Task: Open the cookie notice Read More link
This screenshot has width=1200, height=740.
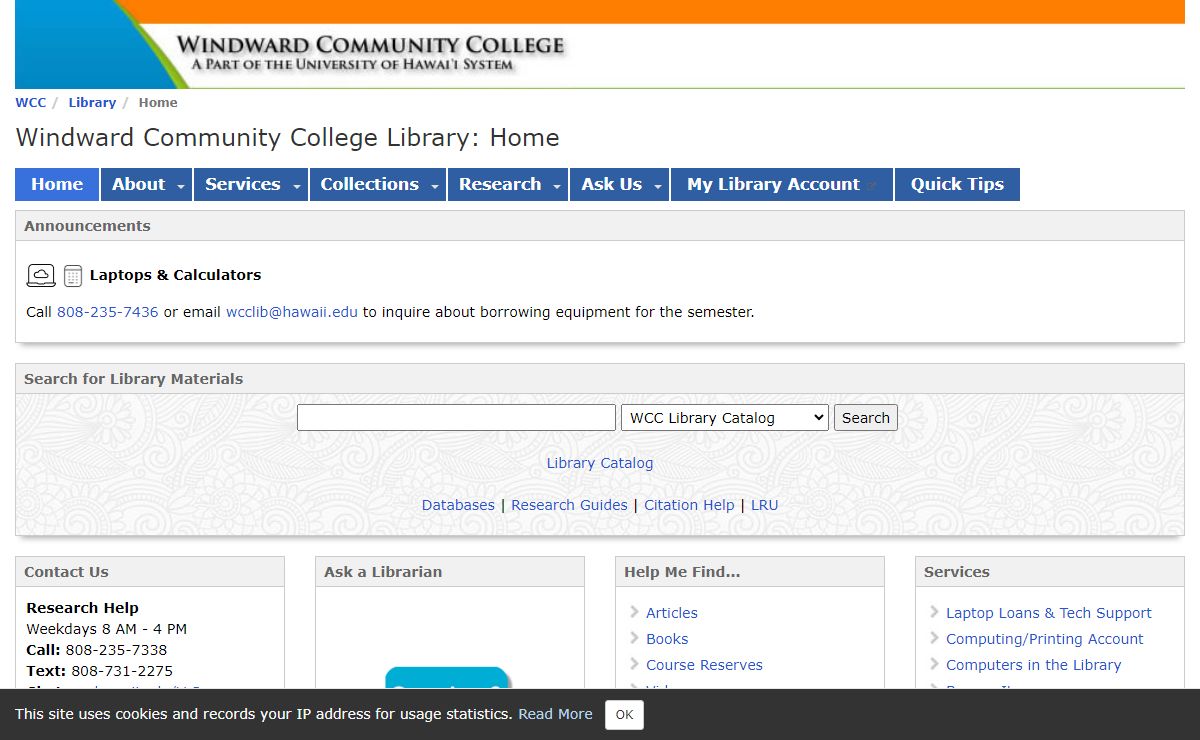Action: pyautogui.click(x=555, y=714)
